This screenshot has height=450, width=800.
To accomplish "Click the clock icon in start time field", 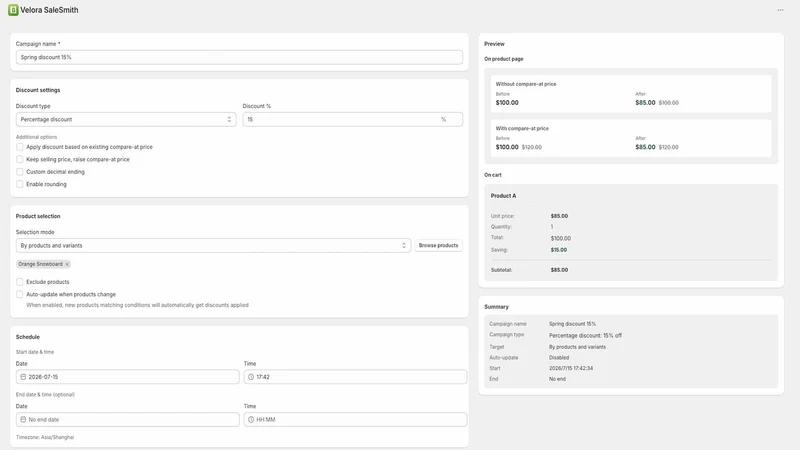I will (x=251, y=377).
